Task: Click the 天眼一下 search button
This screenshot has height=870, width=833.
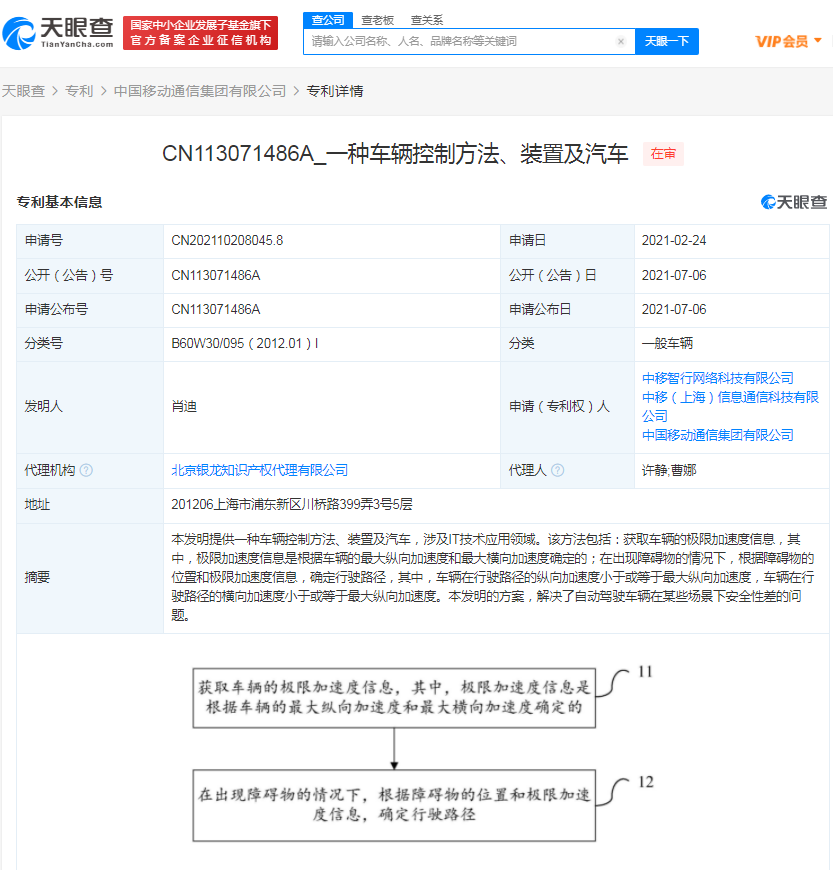Action: coord(667,41)
